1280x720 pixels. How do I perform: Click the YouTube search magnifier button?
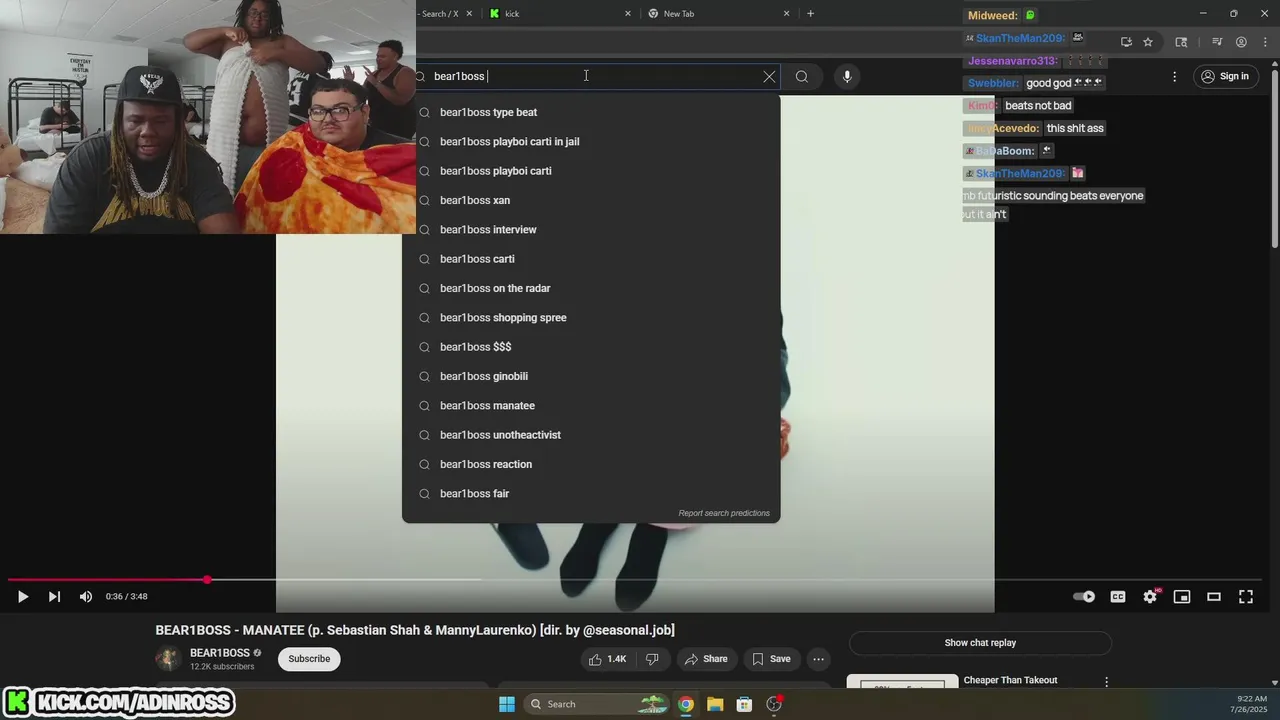[801, 76]
